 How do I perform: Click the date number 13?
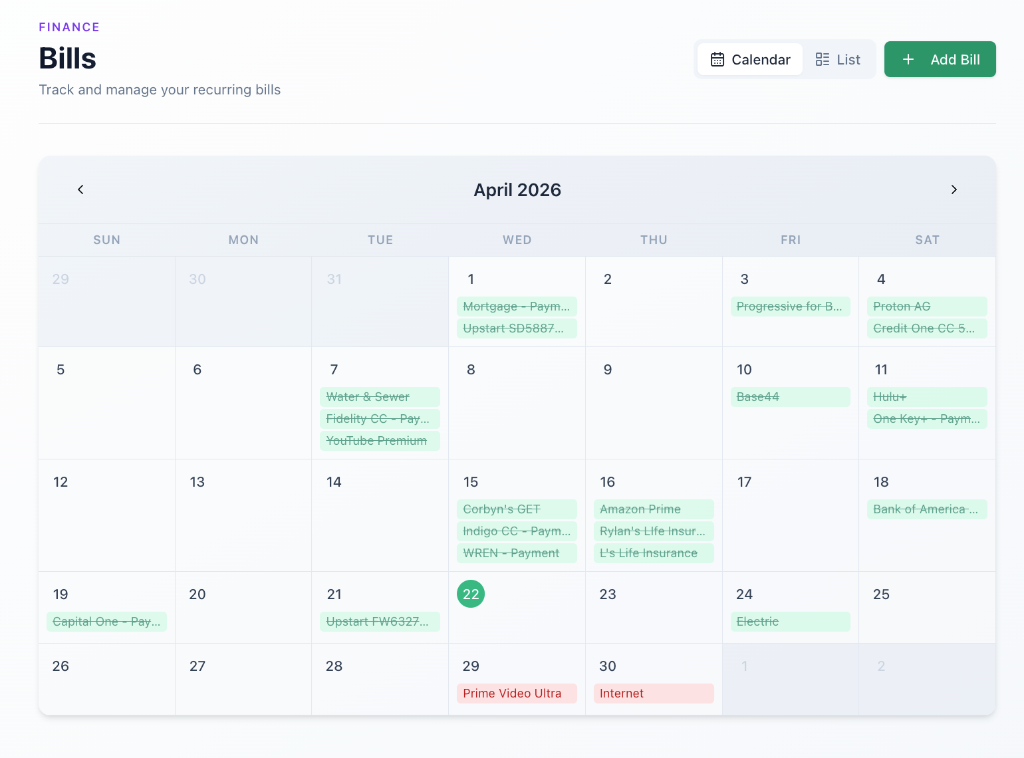(197, 482)
